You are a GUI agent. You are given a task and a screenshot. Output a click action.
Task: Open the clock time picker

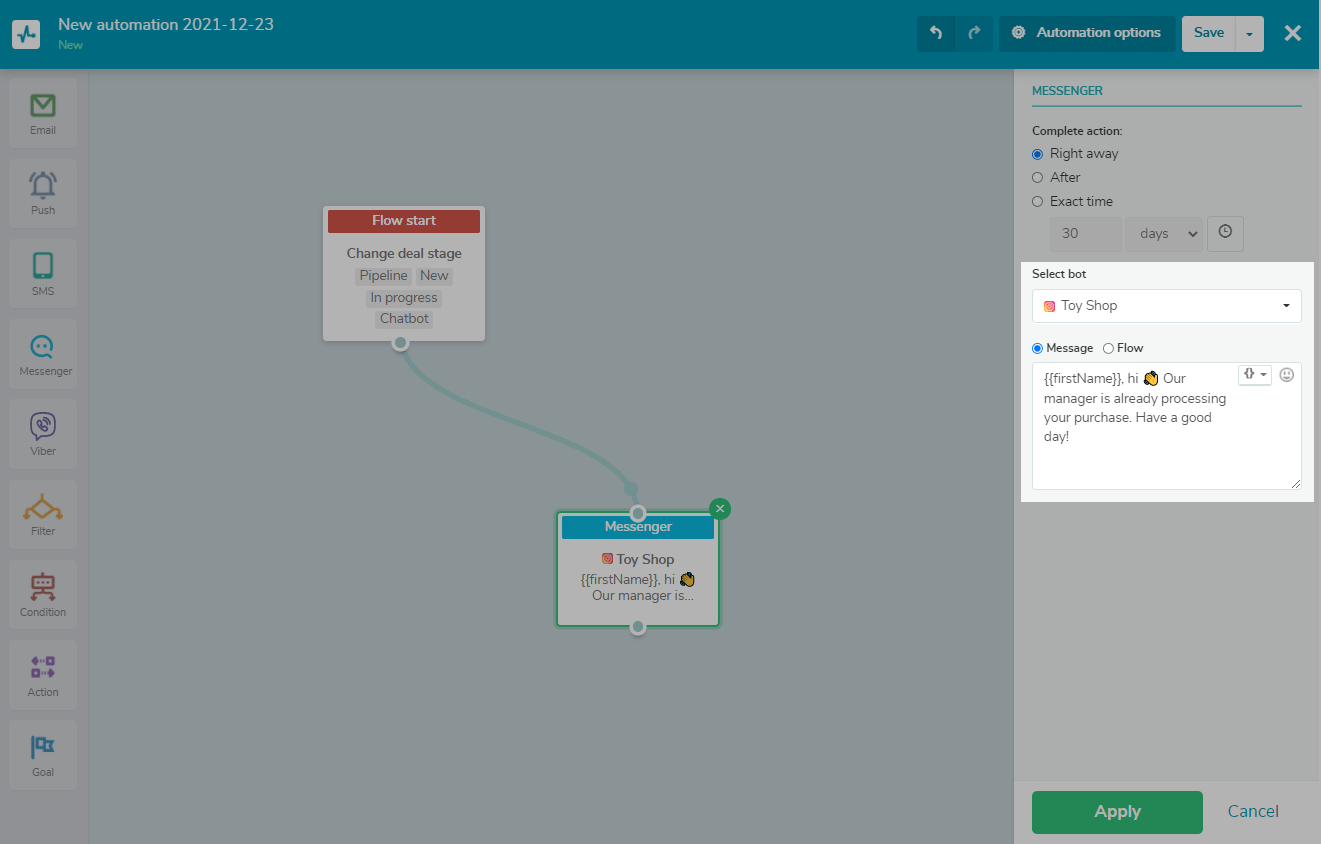coord(1225,233)
